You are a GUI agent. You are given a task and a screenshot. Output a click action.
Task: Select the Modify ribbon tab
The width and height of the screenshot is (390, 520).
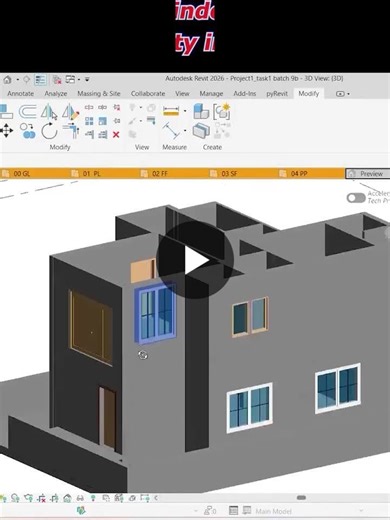coord(308,94)
